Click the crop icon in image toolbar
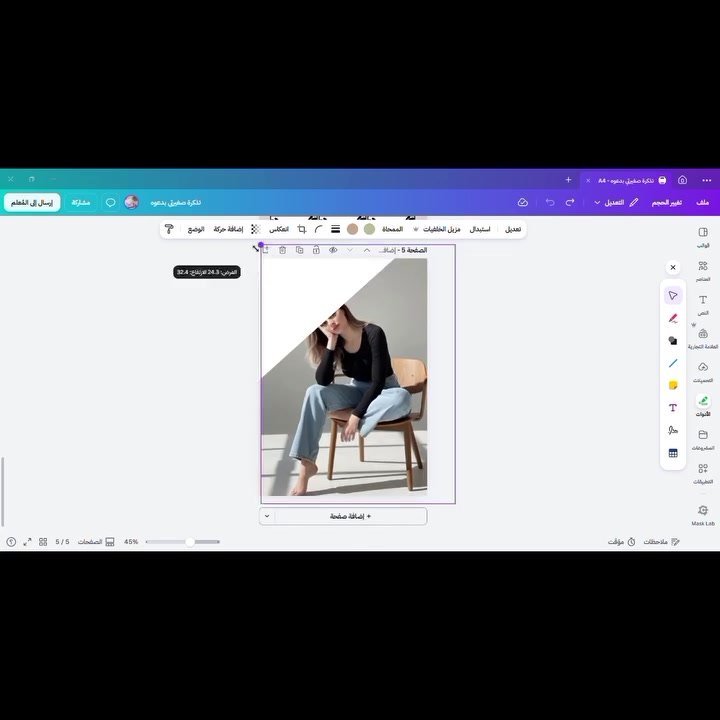The image size is (720, 720). [x=302, y=229]
